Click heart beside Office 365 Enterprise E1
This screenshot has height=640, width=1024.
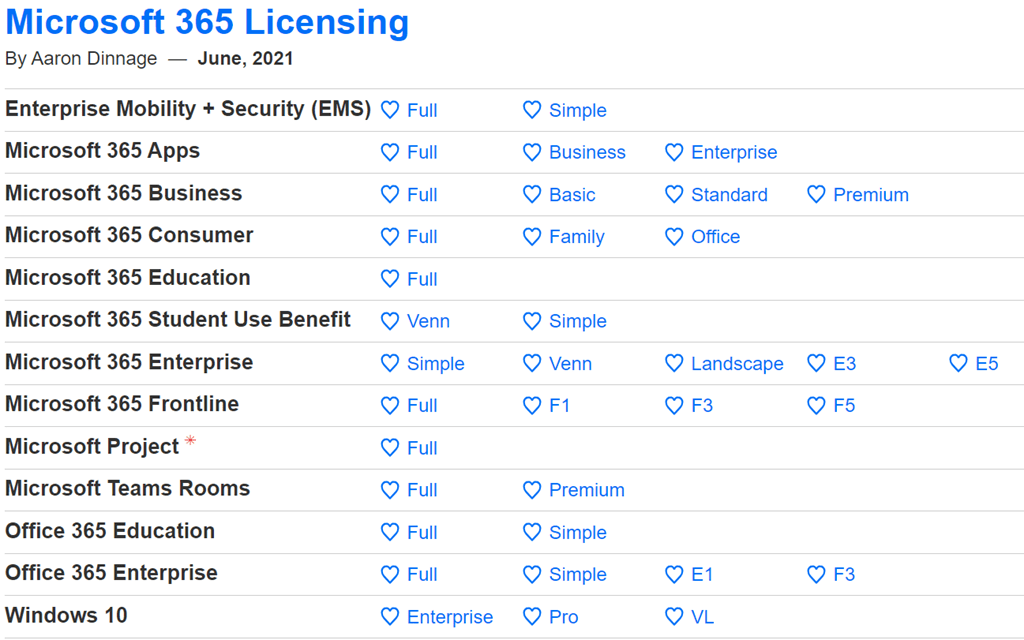tap(674, 574)
